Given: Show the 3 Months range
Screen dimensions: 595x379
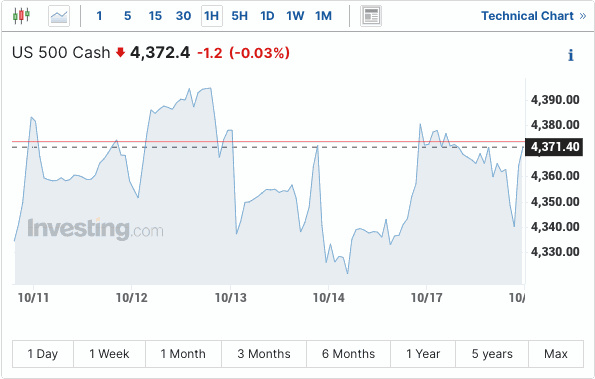Looking at the screenshot, I should click(264, 354).
